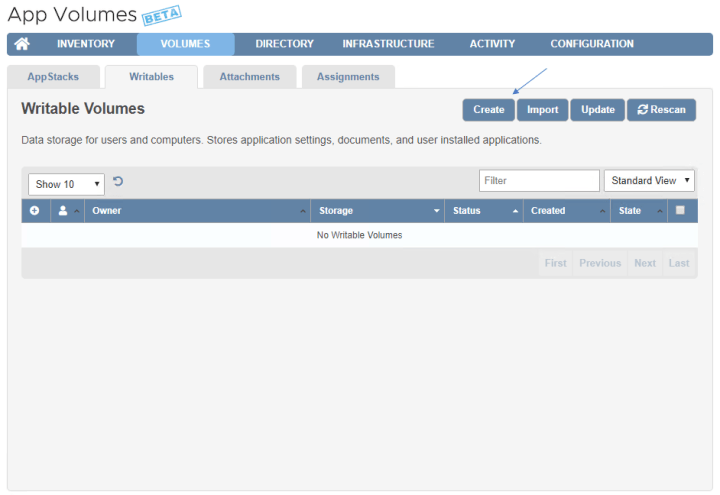Click the Update button
This screenshot has width=720, height=495.
click(x=597, y=110)
